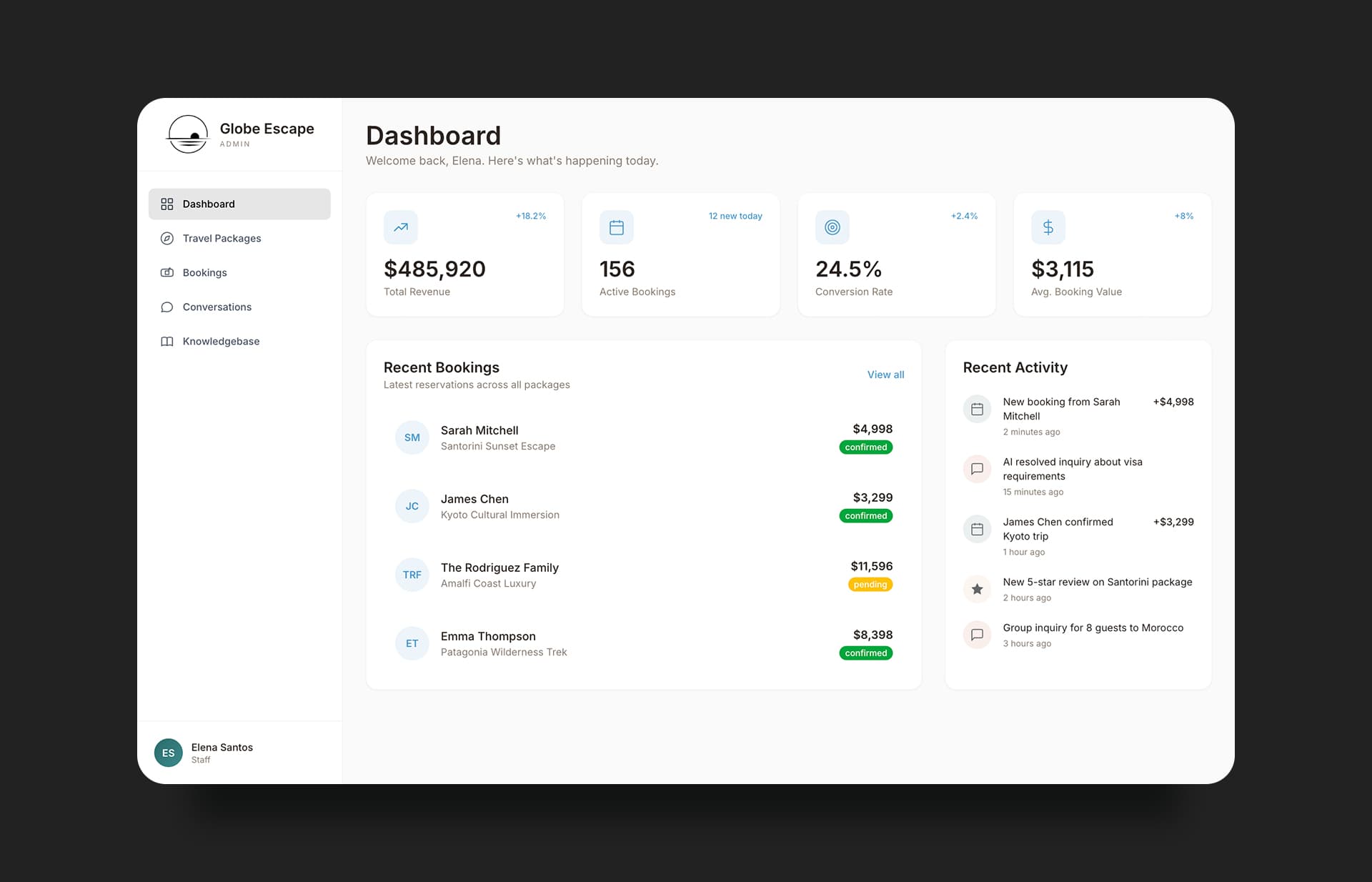Click the Active Bookings calendar icon
The width and height of the screenshot is (1372, 882).
pyautogui.click(x=617, y=227)
